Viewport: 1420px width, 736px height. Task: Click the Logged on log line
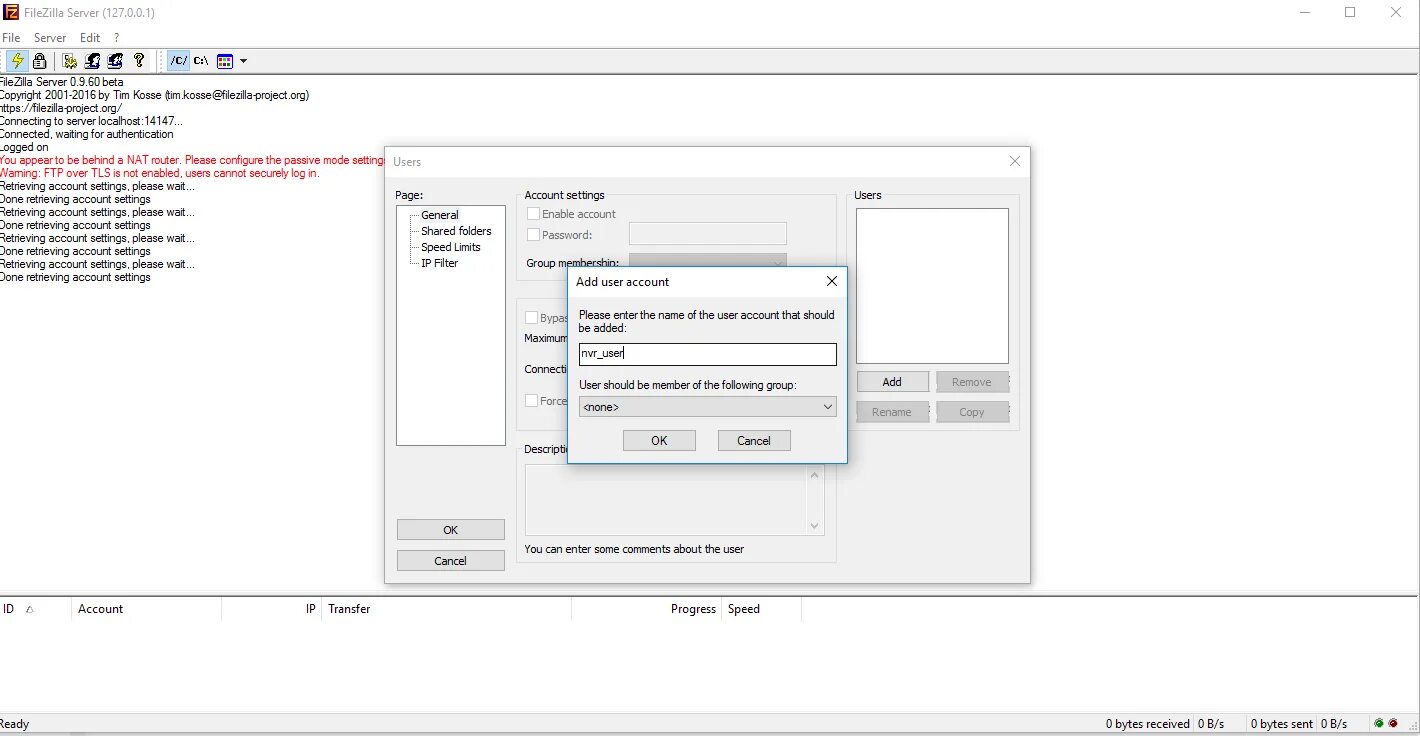coord(24,147)
